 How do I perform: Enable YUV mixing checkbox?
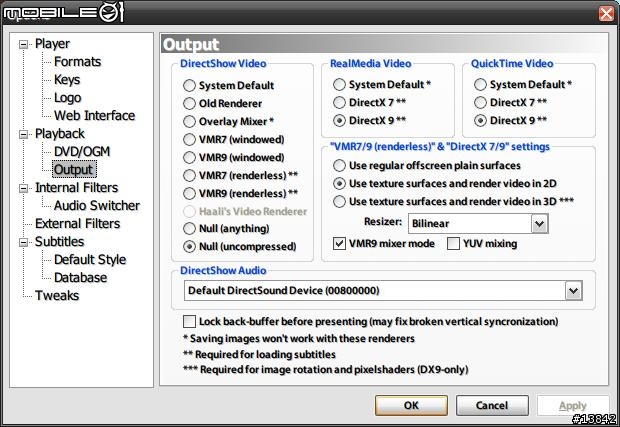[x=453, y=244]
